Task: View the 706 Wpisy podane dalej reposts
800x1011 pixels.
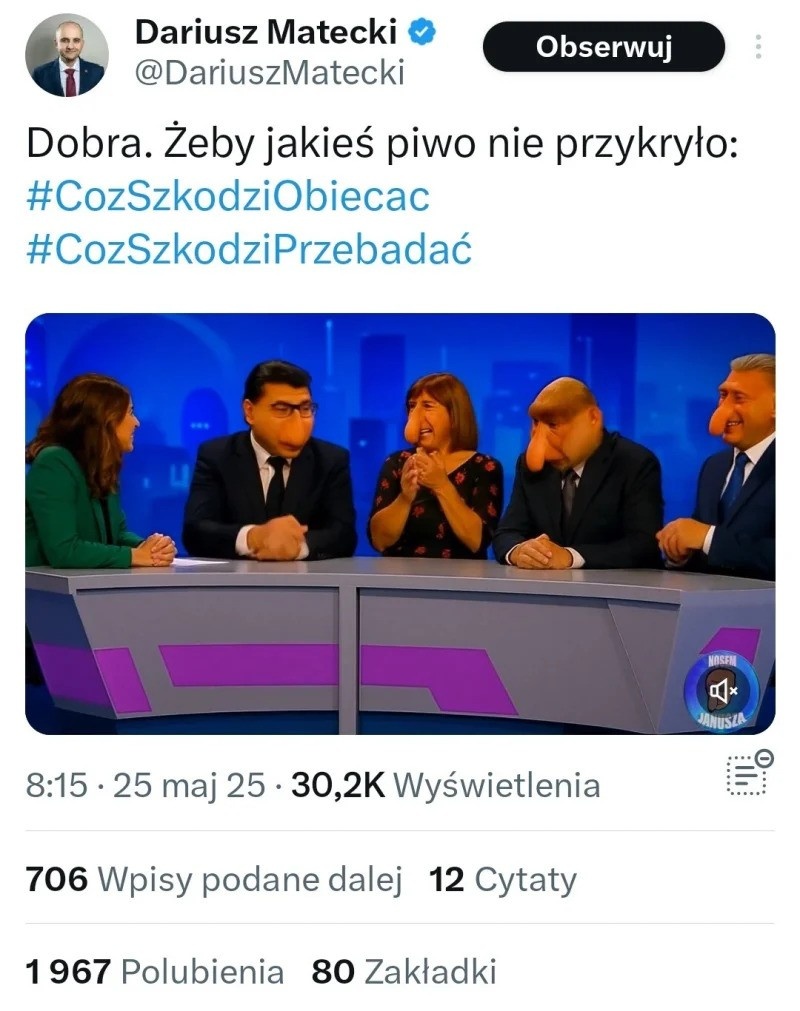Action: (214, 879)
